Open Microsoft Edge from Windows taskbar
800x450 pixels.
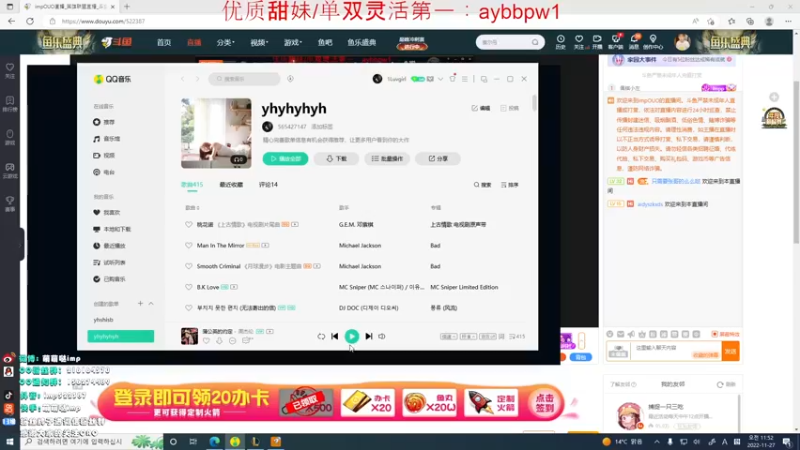pos(214,442)
